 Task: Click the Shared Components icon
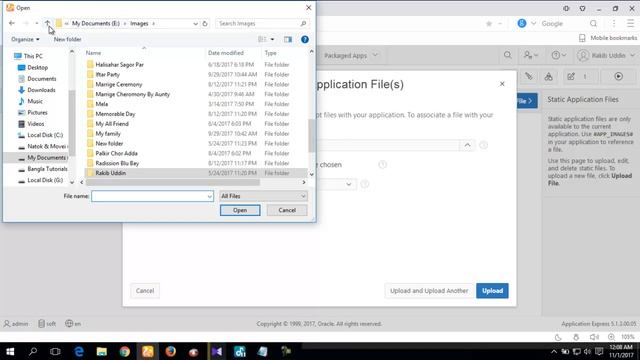point(549,76)
